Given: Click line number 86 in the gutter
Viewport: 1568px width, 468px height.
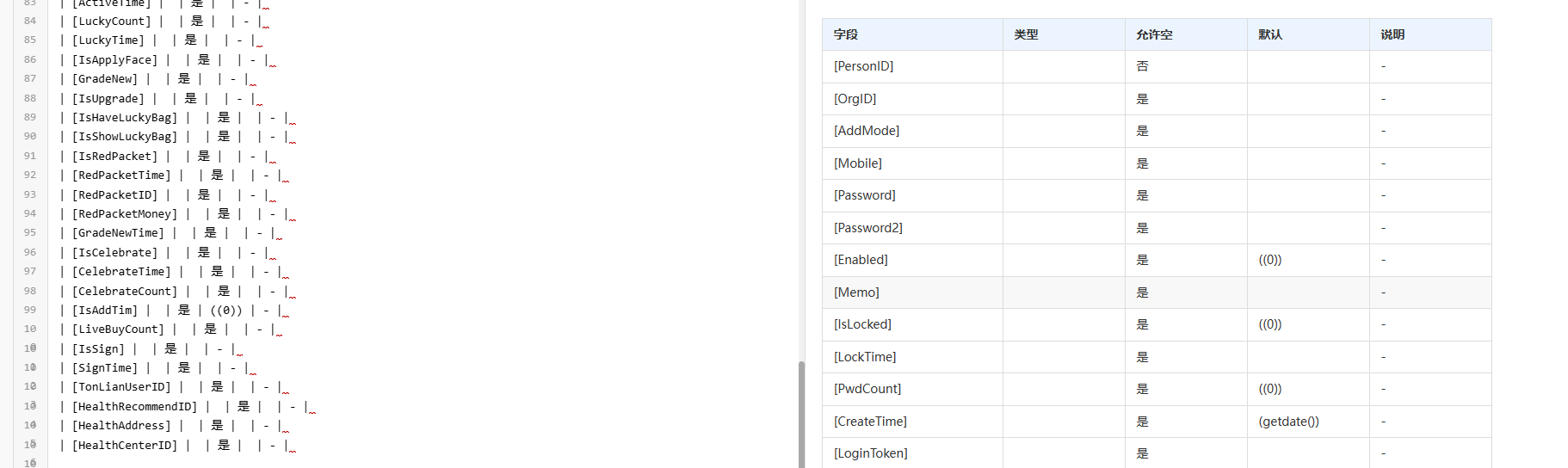Looking at the screenshot, I should click(x=30, y=59).
